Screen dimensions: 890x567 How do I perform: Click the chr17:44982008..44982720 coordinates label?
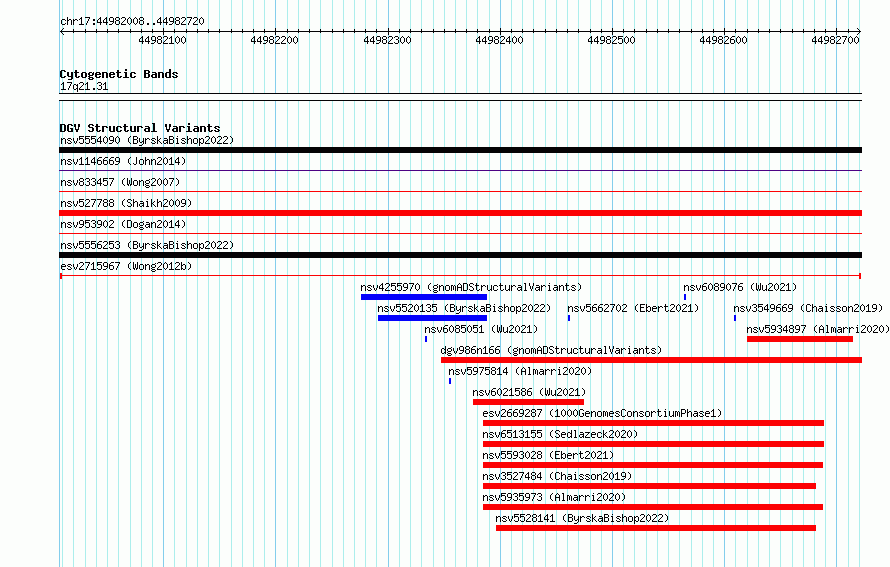[x=132, y=21]
